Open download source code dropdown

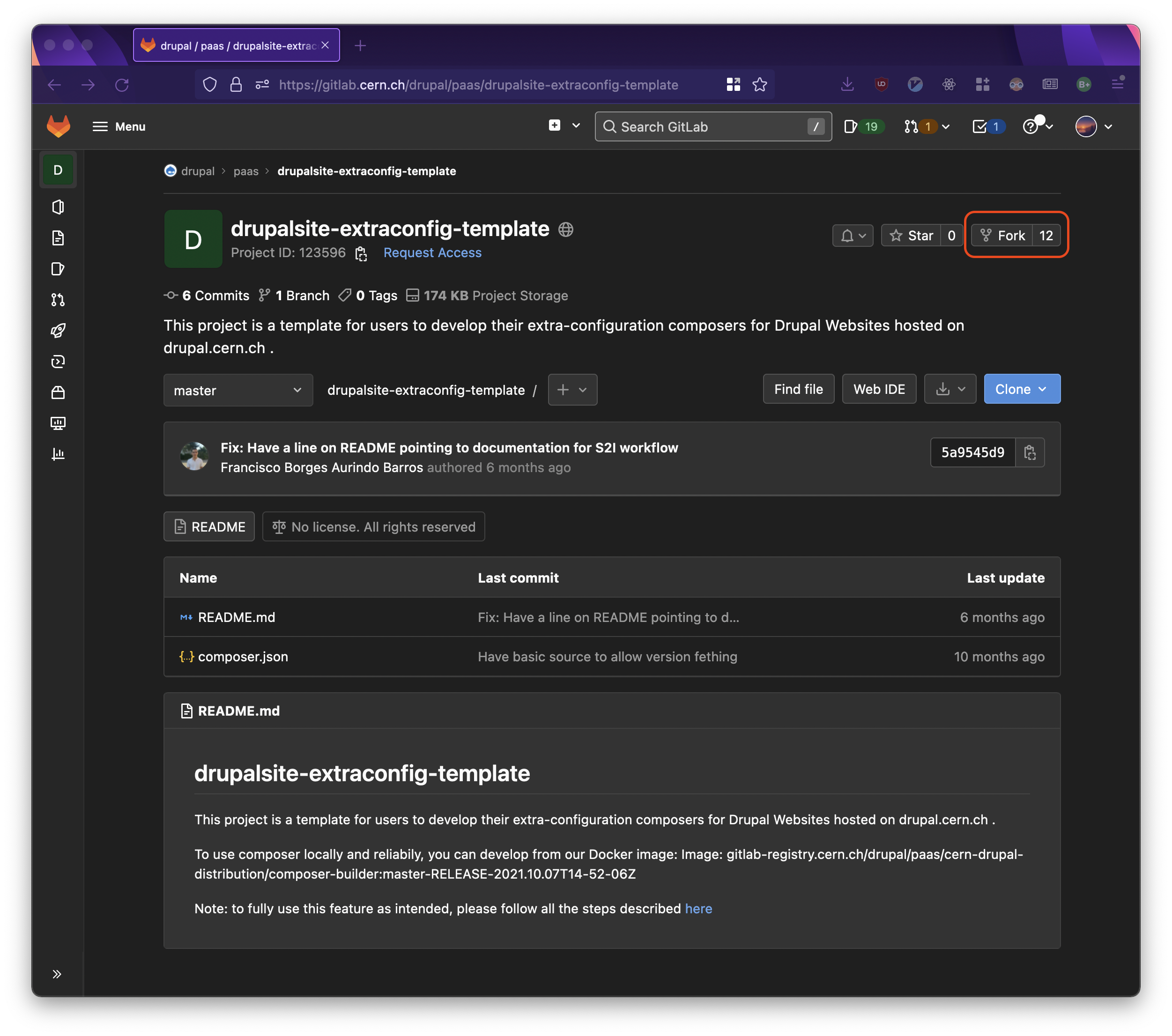pyautogui.click(x=950, y=389)
